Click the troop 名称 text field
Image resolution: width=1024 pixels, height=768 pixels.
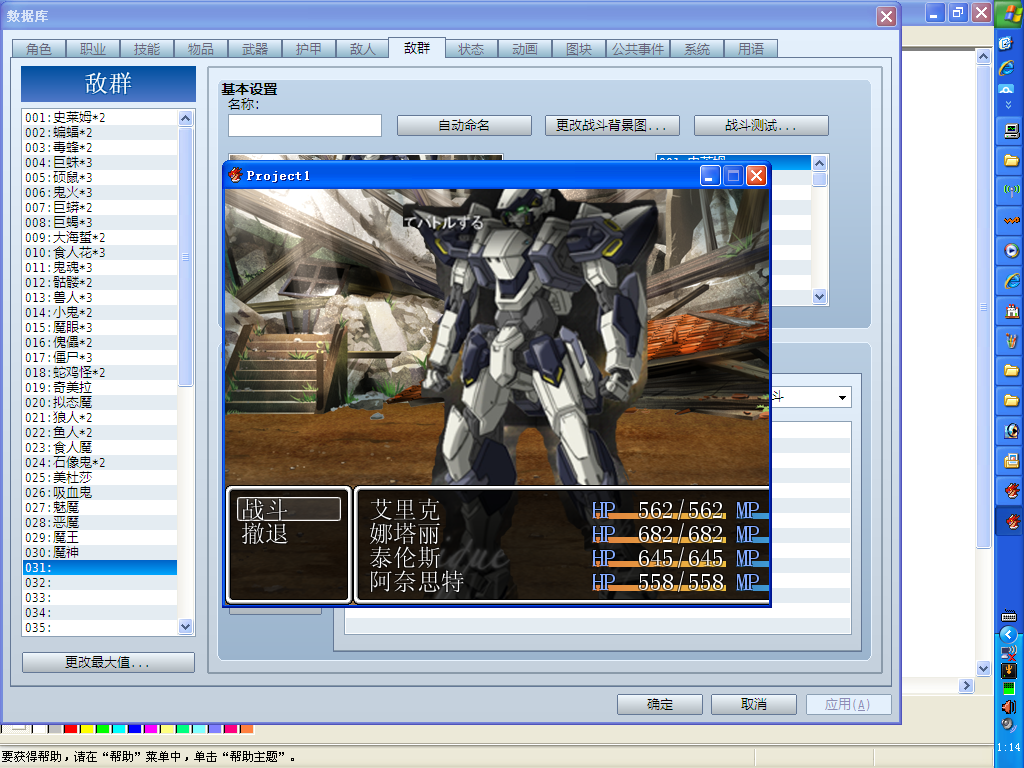(x=304, y=125)
